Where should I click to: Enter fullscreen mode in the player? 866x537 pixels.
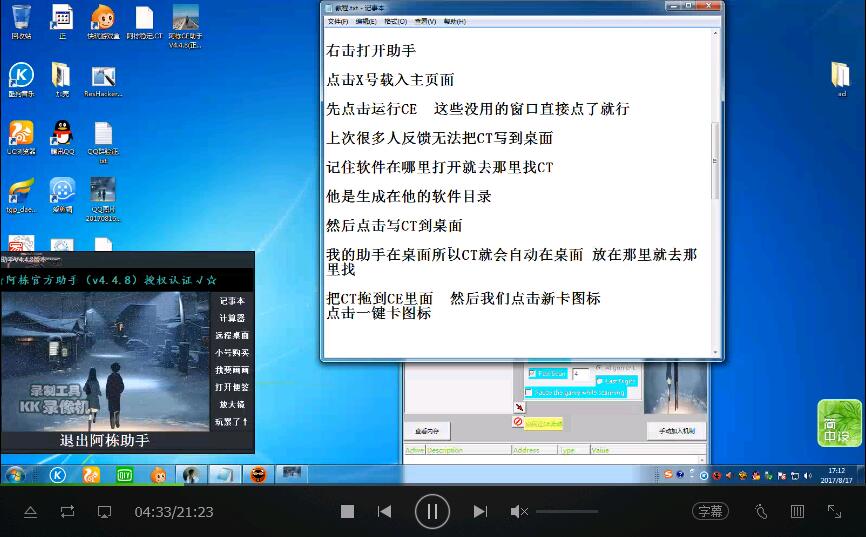[834, 511]
